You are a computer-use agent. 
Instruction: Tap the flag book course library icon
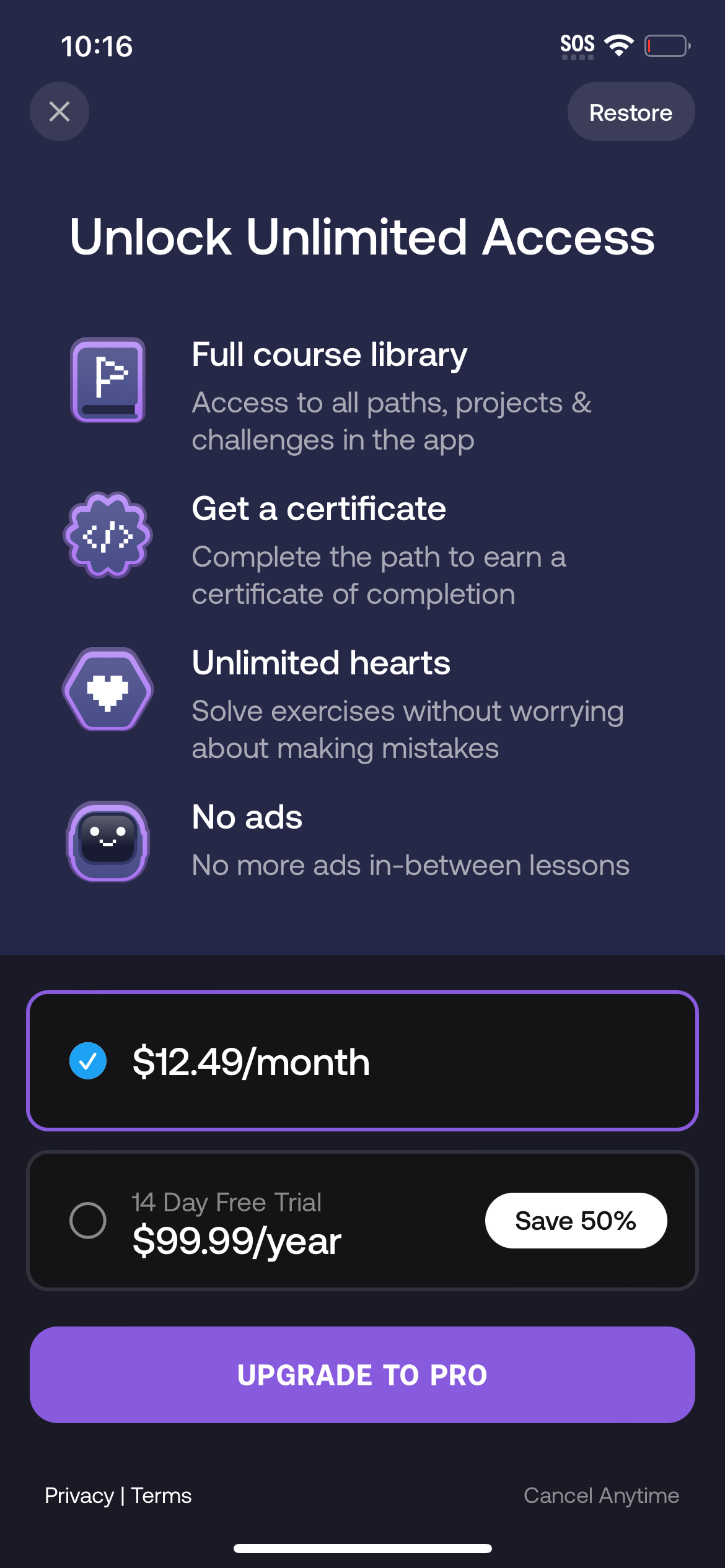[108, 380]
